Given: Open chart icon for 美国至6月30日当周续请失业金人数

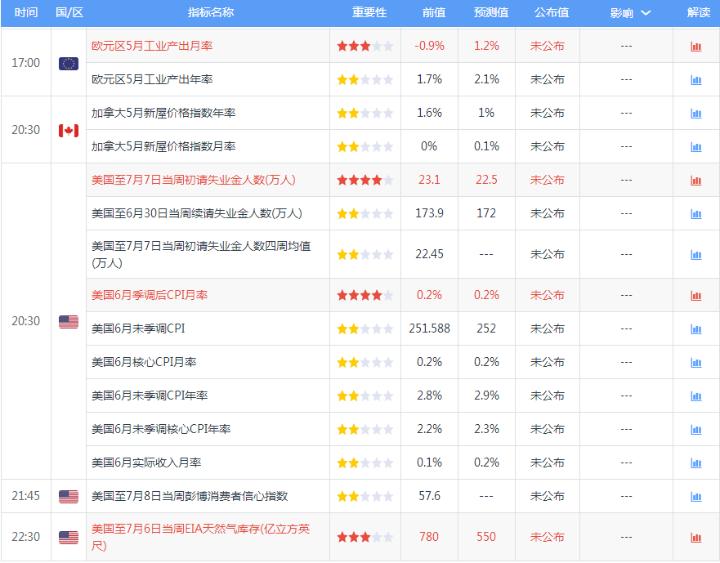Looking at the screenshot, I should click(x=696, y=214).
